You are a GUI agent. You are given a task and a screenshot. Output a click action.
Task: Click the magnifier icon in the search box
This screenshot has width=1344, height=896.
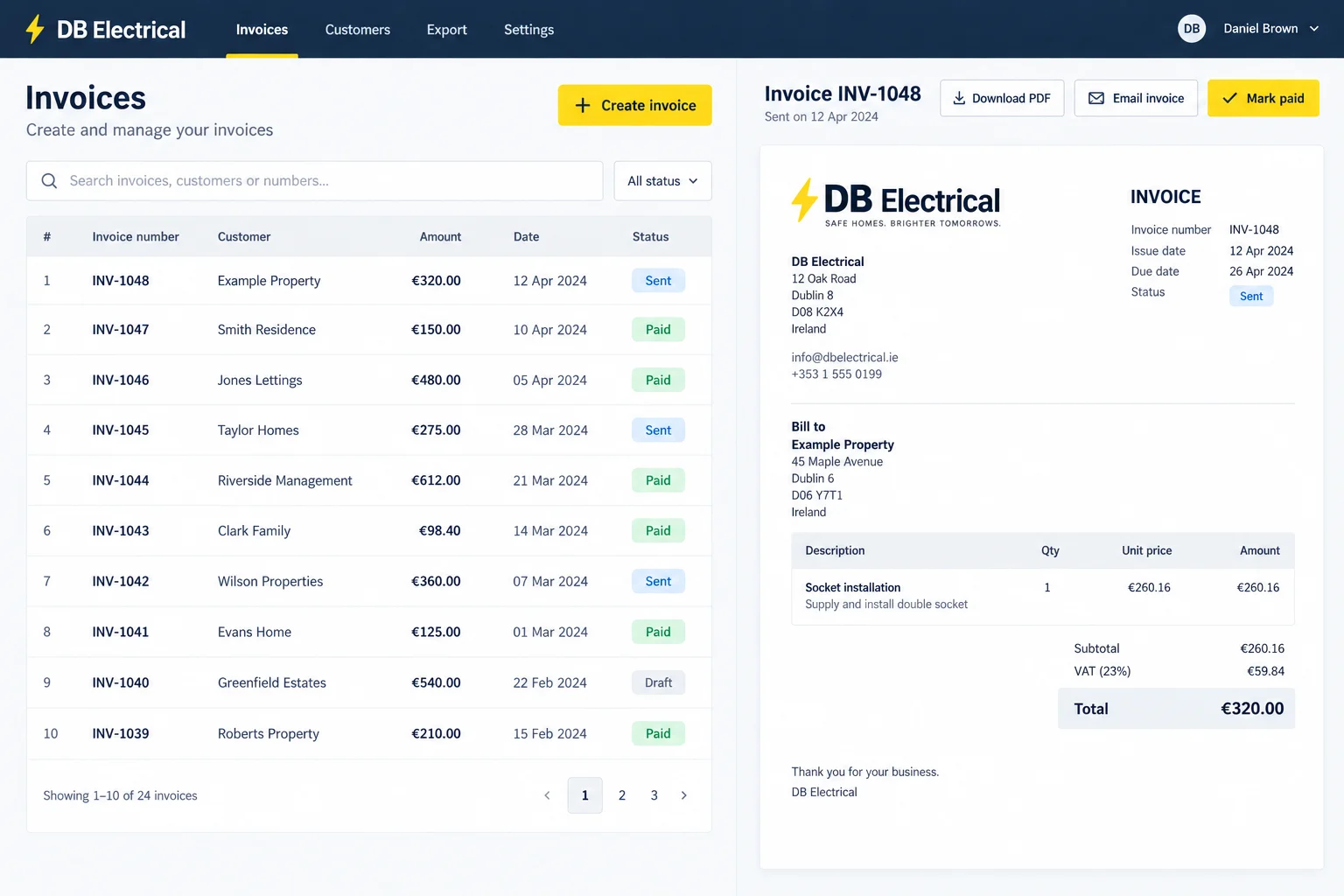pos(50,181)
